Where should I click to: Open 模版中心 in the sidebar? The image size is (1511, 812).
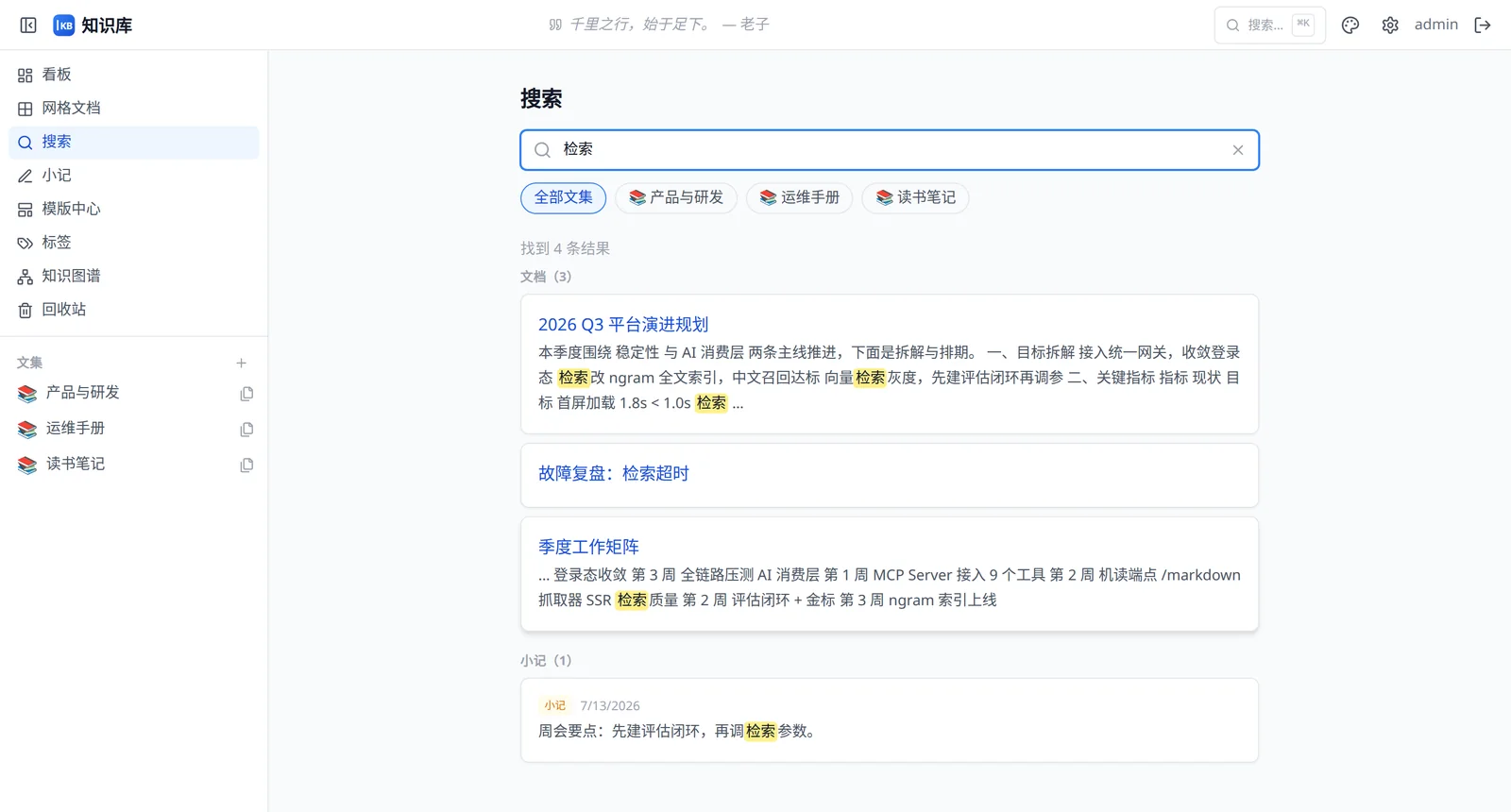tap(133, 209)
